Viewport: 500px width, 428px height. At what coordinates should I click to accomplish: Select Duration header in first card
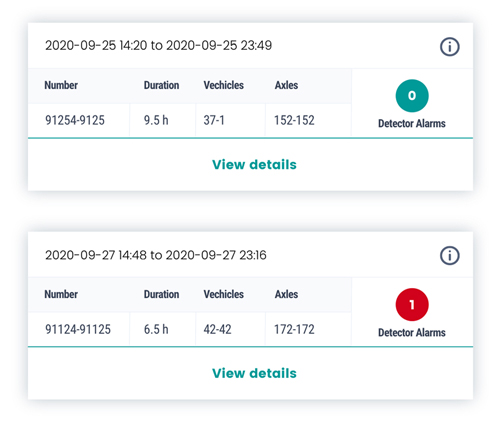click(161, 85)
